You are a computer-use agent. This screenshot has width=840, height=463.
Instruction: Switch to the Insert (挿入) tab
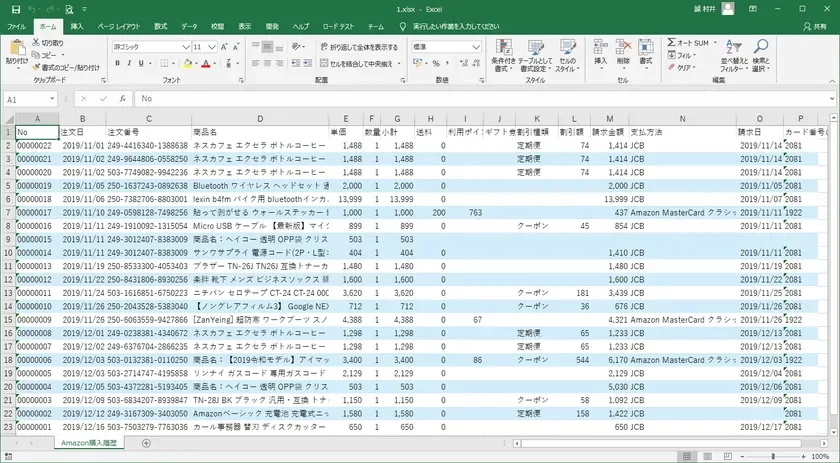(x=77, y=26)
